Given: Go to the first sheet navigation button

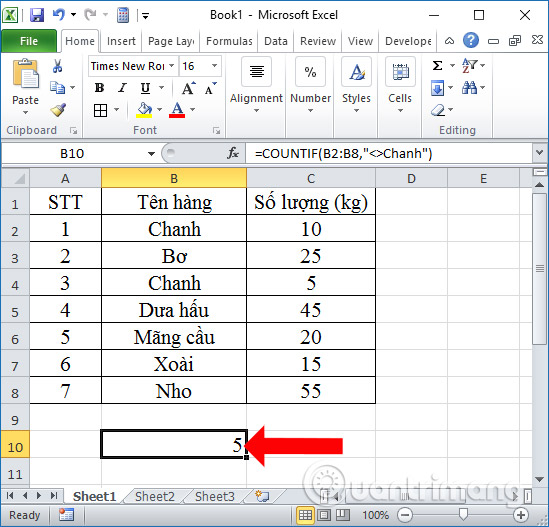Looking at the screenshot, I should pos(9,495).
